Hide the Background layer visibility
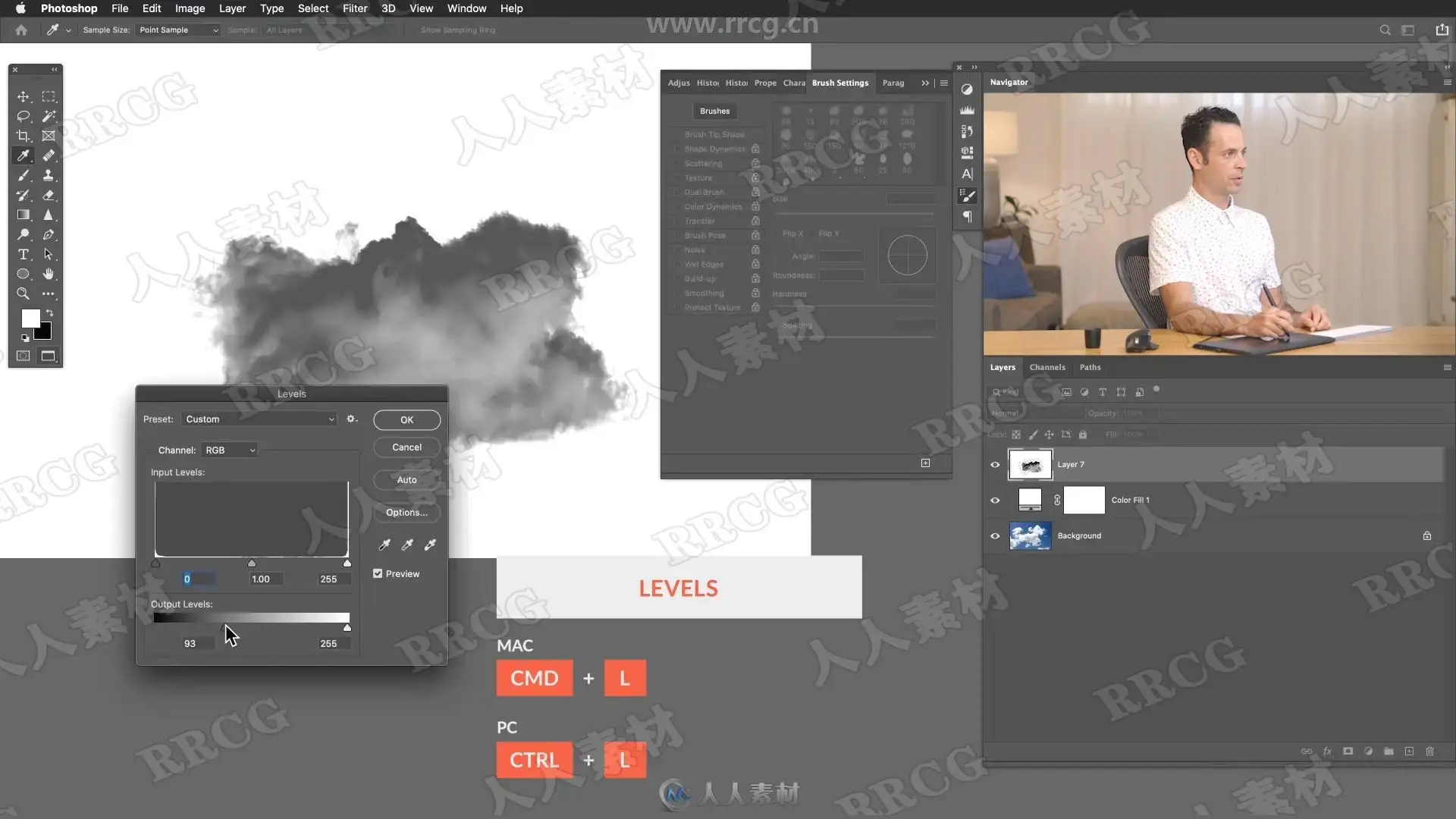Image resolution: width=1456 pixels, height=819 pixels. click(995, 536)
